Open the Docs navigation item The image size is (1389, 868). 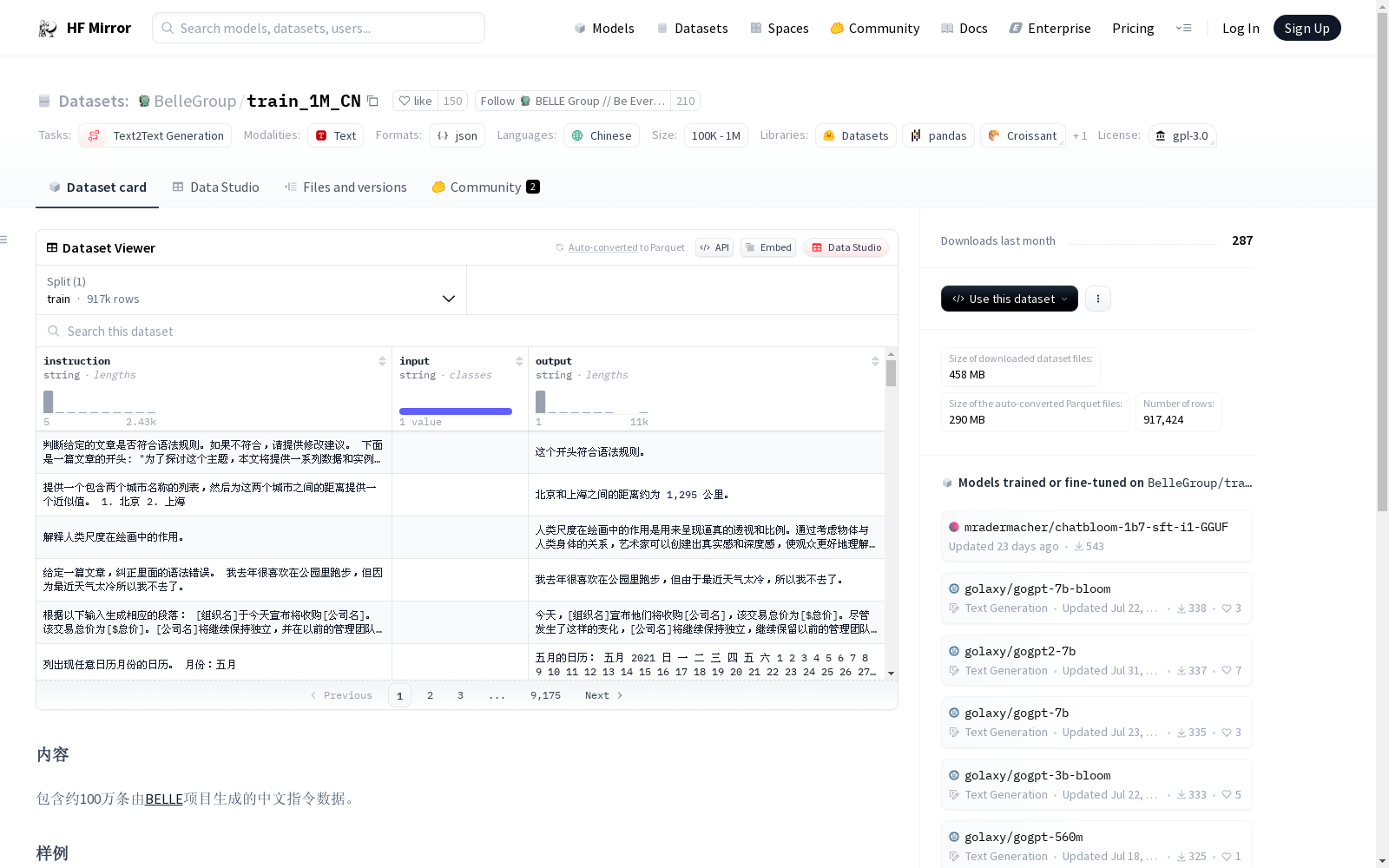point(964,28)
